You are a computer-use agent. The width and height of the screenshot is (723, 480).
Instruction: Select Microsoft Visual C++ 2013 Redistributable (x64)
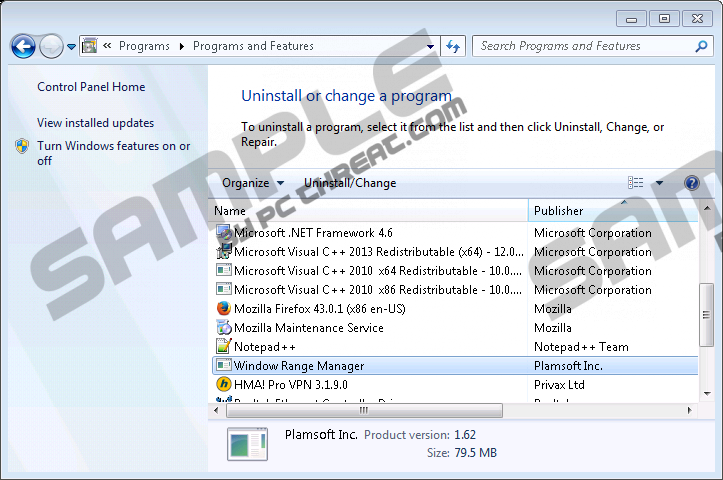379,252
